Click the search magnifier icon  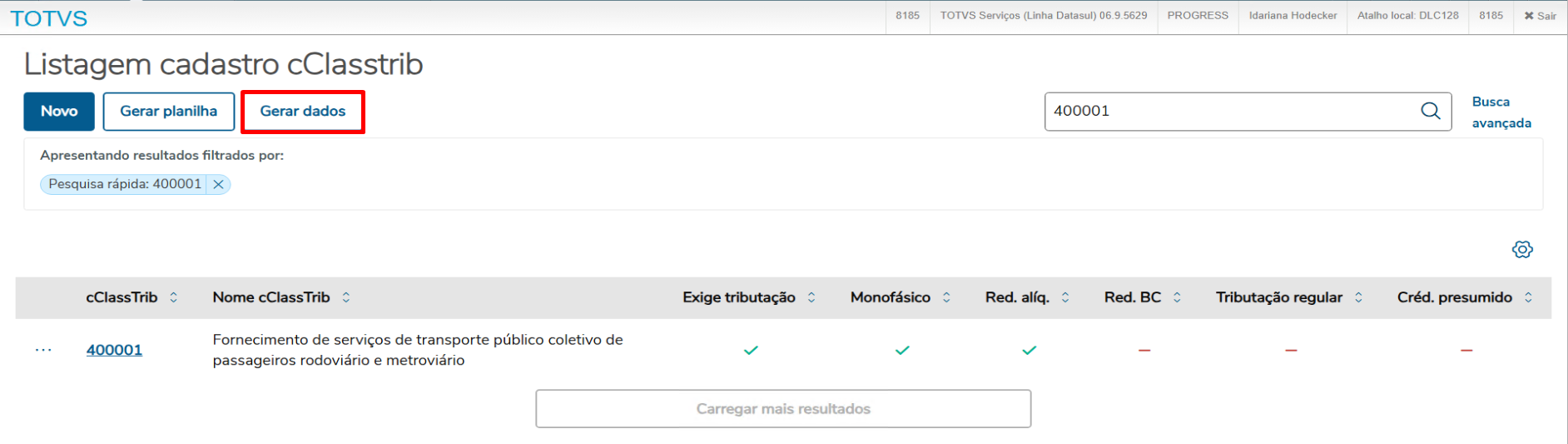(x=1430, y=111)
